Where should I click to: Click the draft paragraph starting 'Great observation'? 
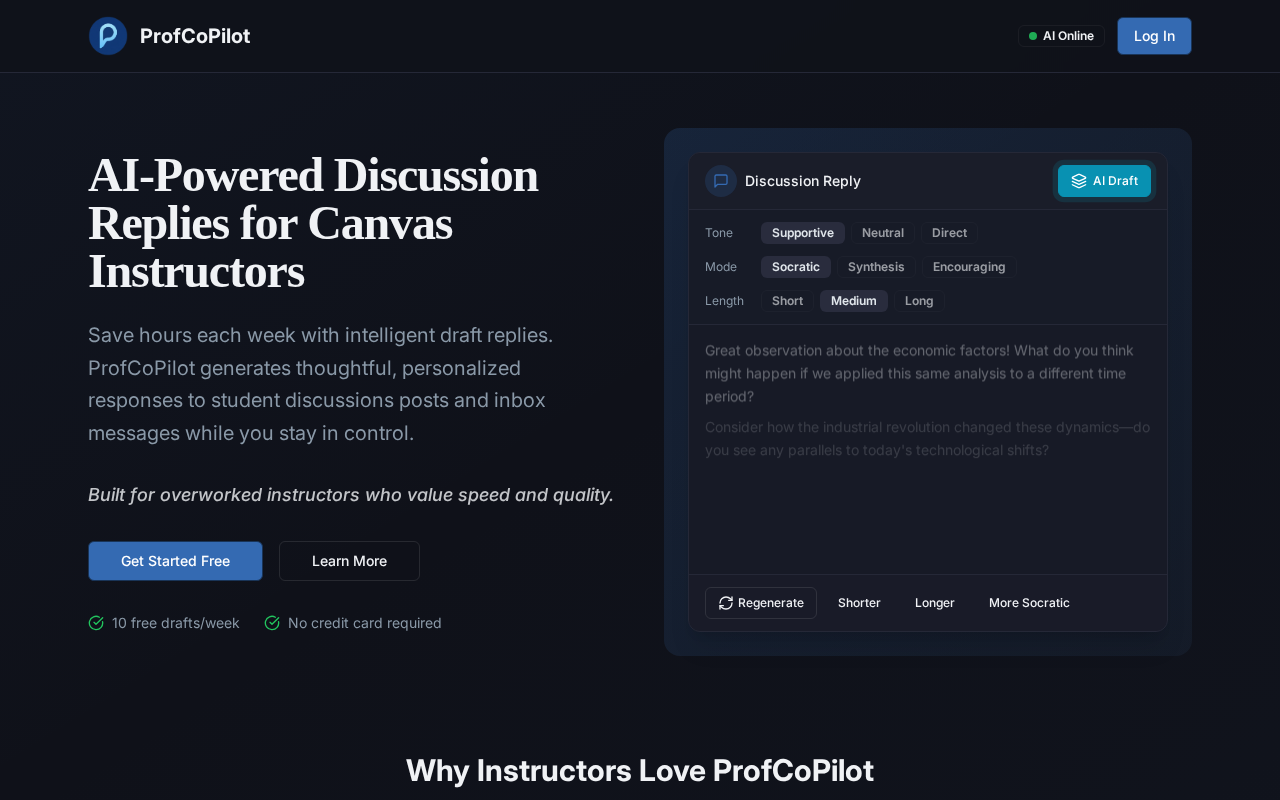tap(928, 373)
